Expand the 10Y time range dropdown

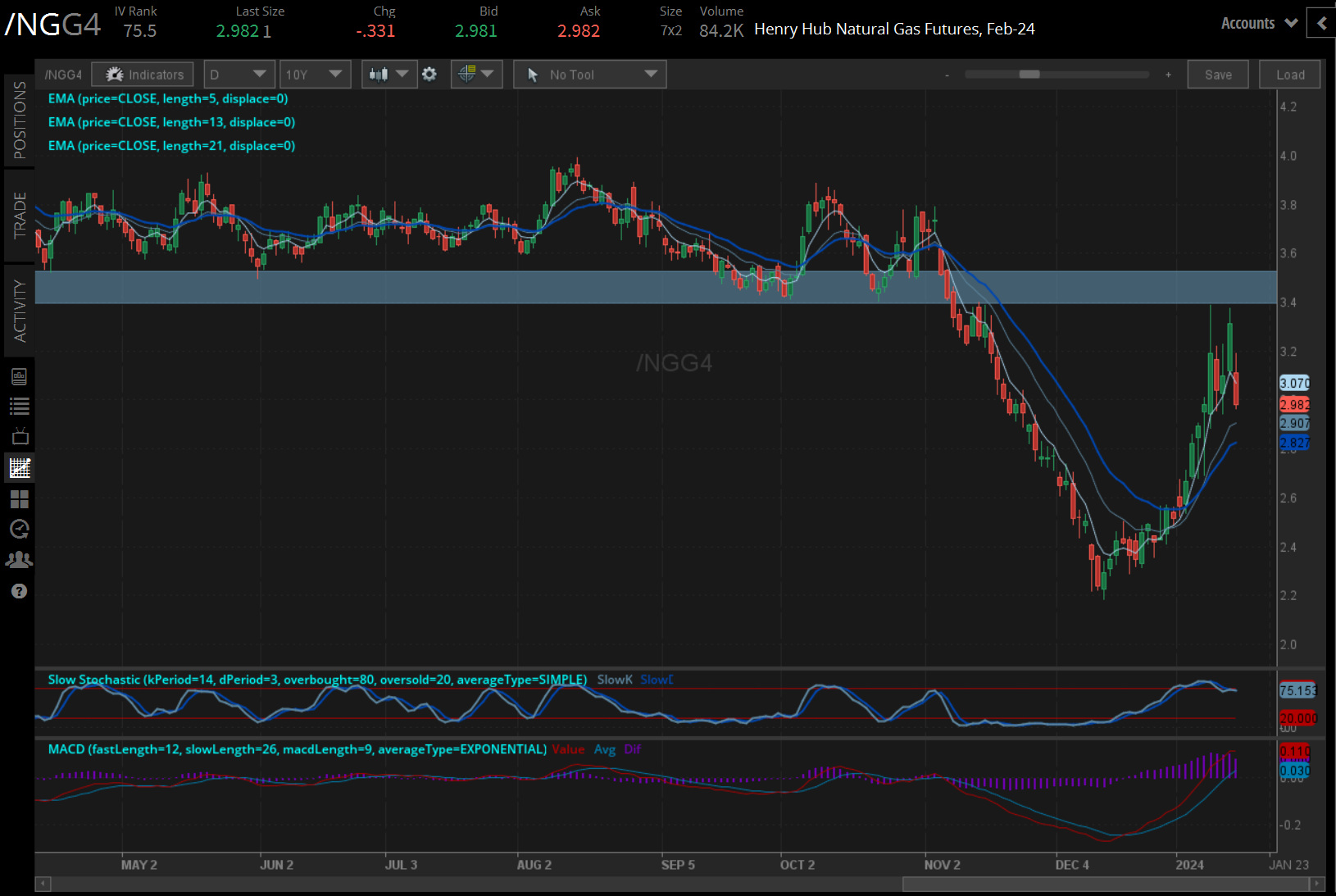(x=315, y=75)
